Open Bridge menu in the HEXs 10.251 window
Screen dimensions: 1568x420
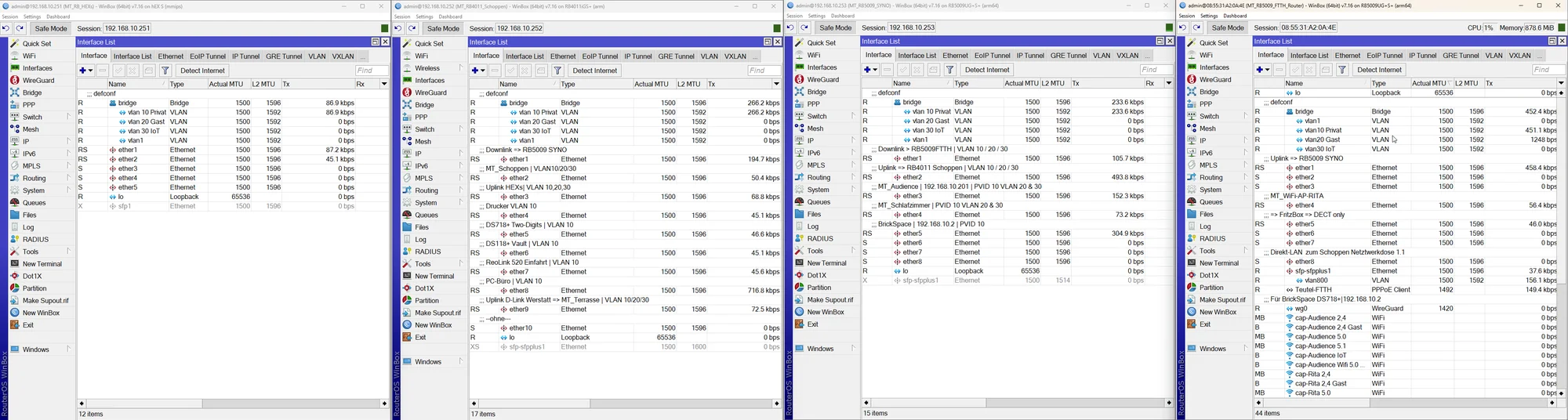click(32, 92)
